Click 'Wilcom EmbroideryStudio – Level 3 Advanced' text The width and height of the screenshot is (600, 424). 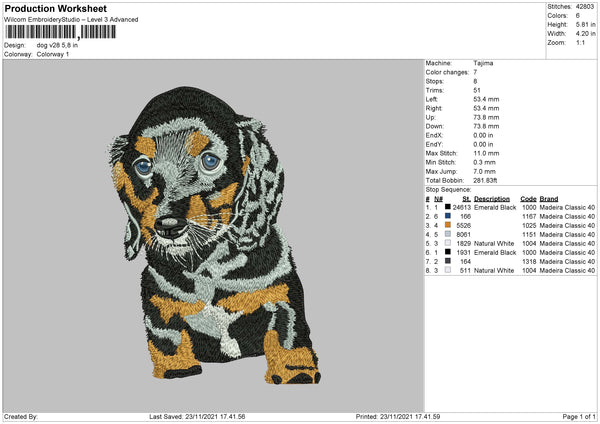(71, 20)
